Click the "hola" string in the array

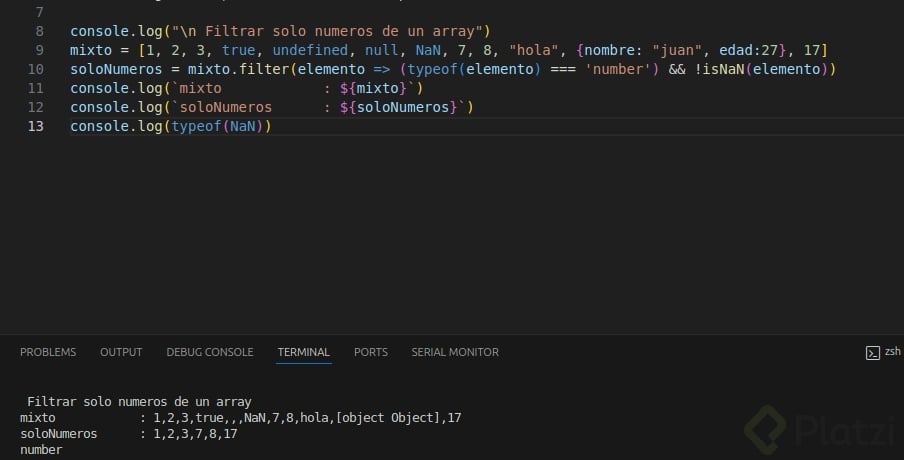click(x=534, y=50)
